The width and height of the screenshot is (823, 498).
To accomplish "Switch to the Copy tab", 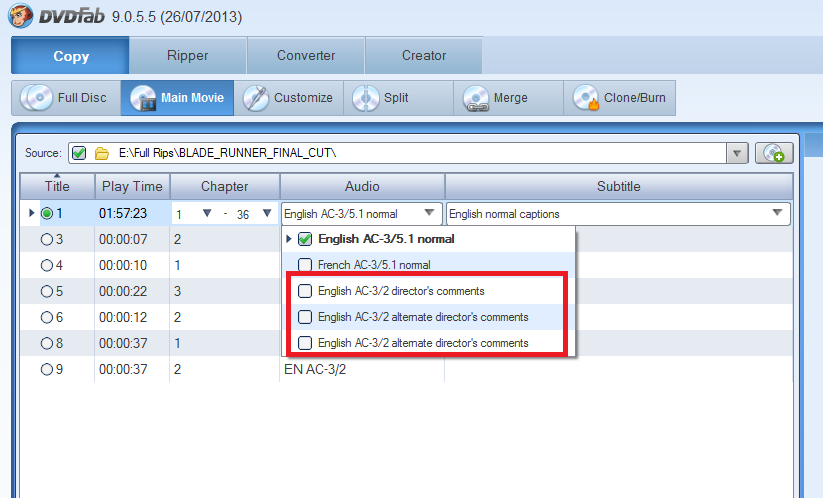I will pyautogui.click(x=70, y=56).
